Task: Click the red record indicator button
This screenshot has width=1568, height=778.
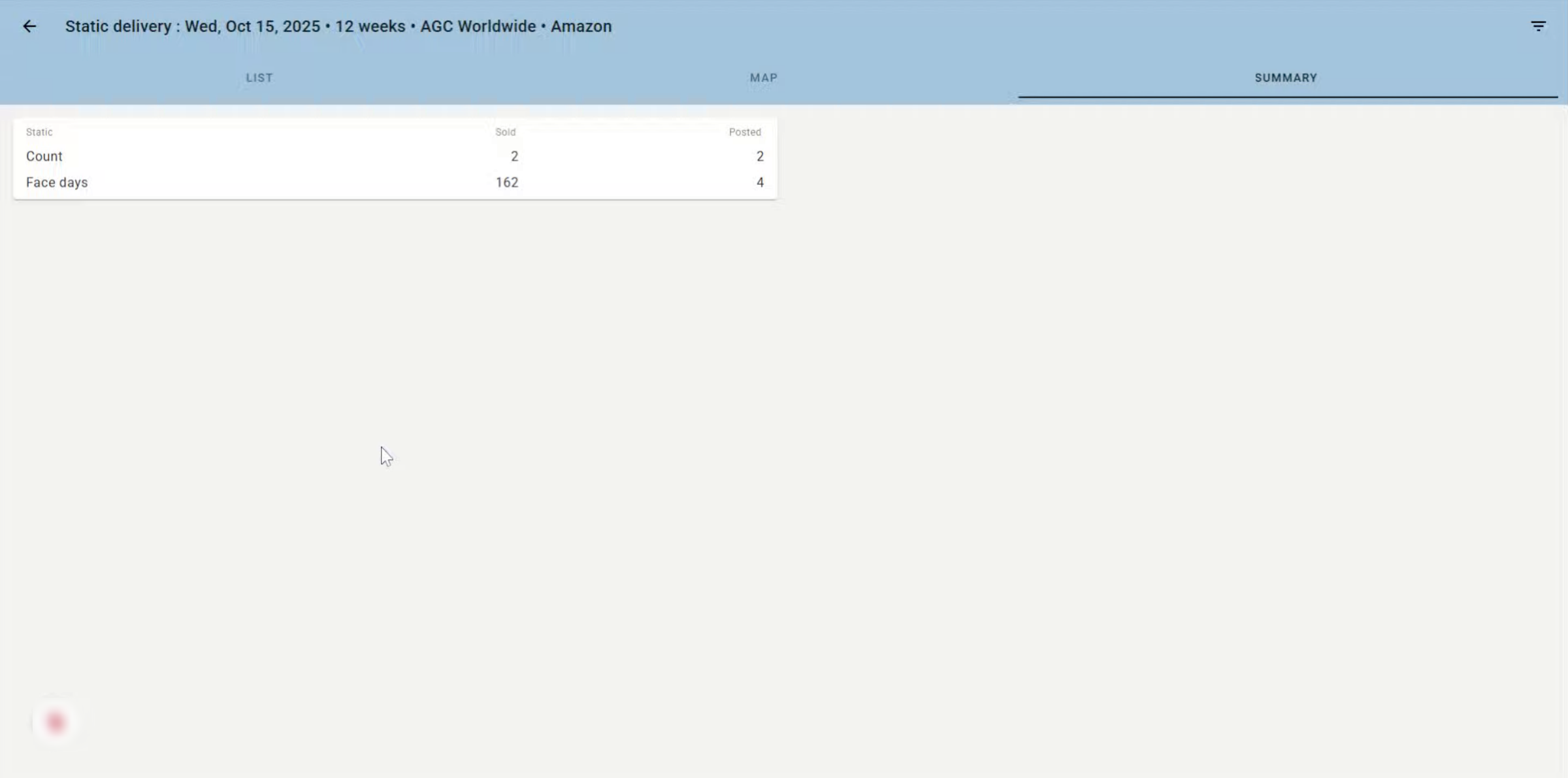Action: pyautogui.click(x=56, y=722)
